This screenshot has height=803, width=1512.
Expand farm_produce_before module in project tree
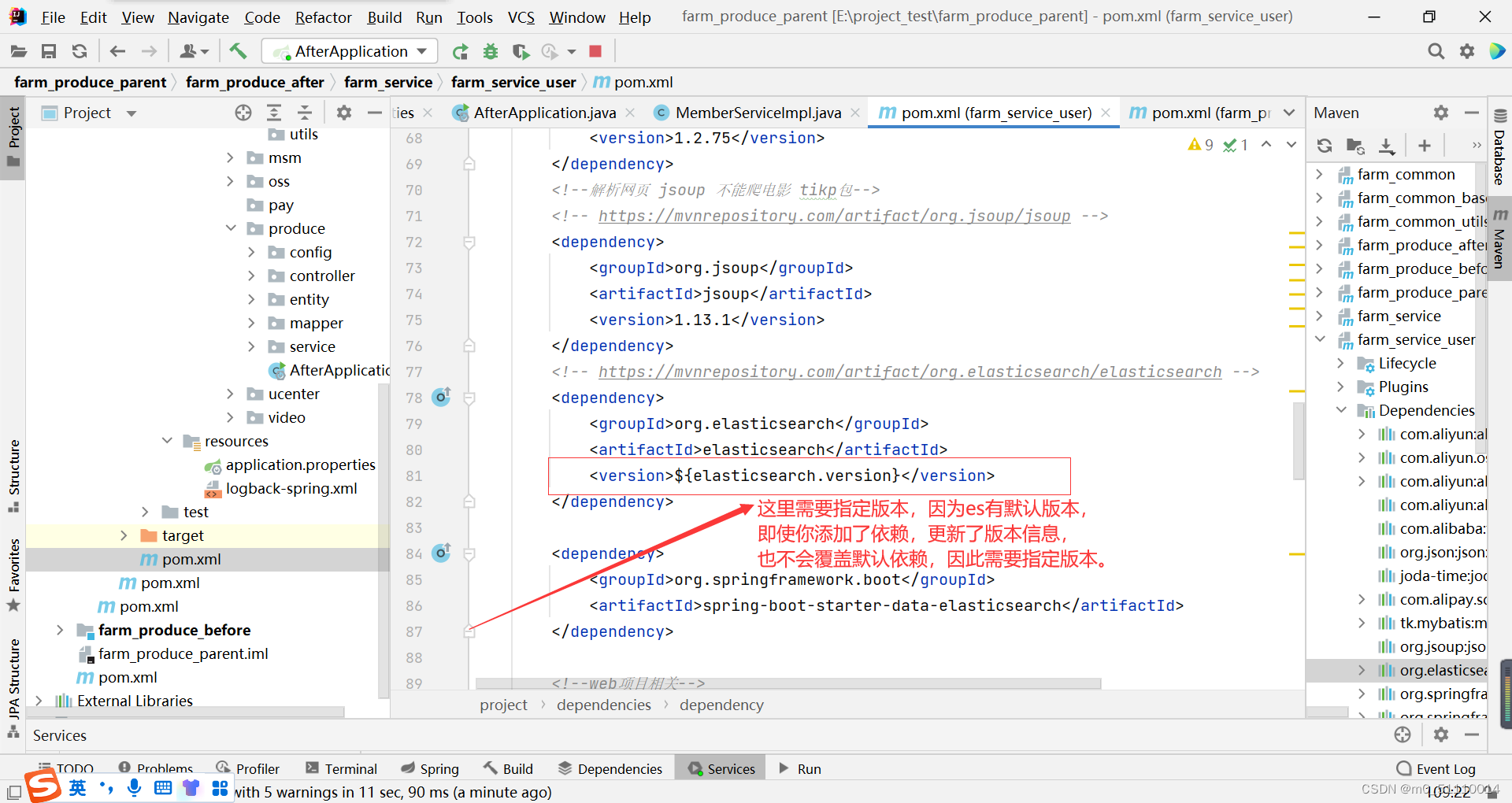[60, 630]
